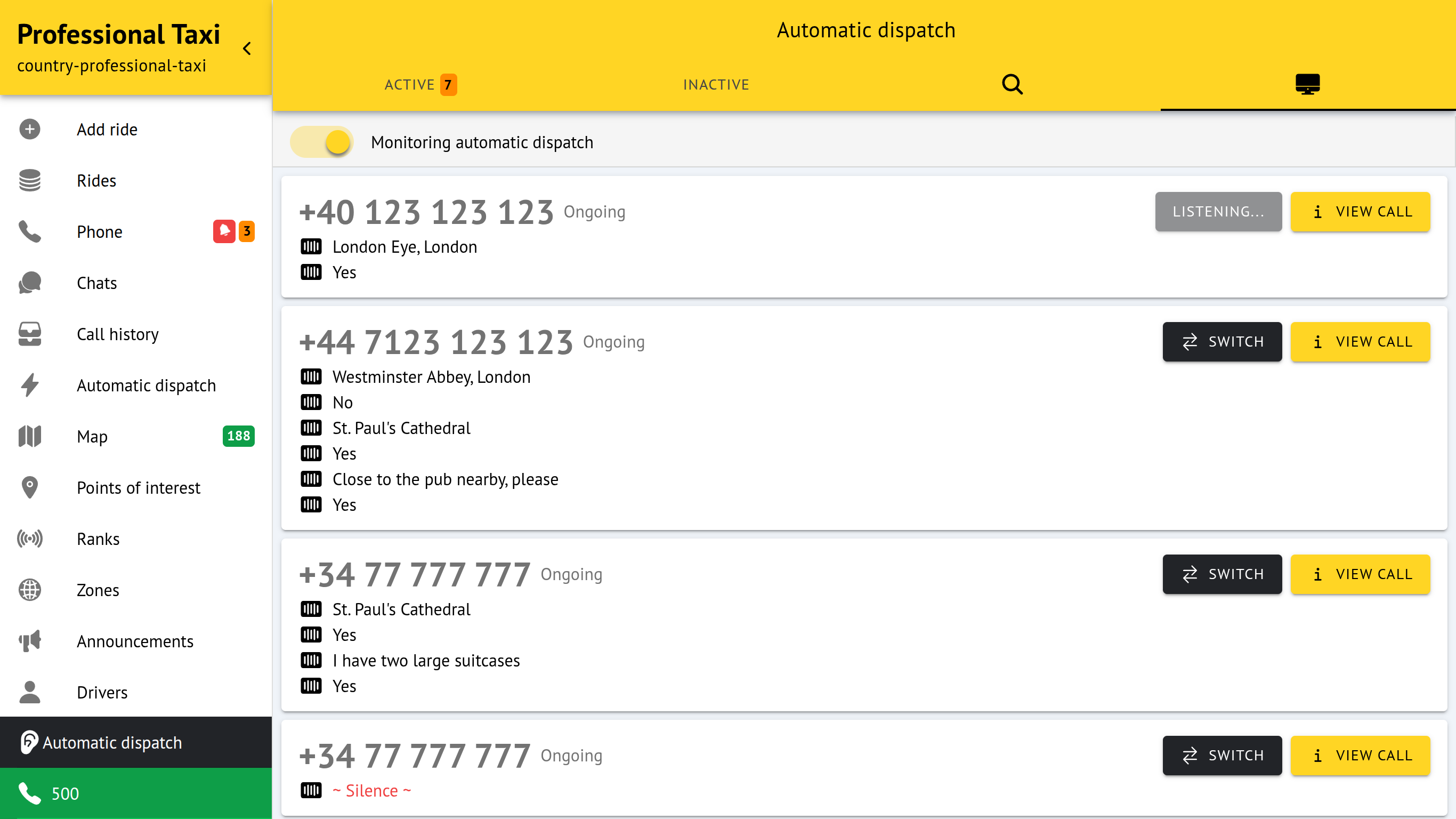Open the dark Automatic dispatch bottom bar
This screenshot has height=819, width=1456.
tap(136, 742)
